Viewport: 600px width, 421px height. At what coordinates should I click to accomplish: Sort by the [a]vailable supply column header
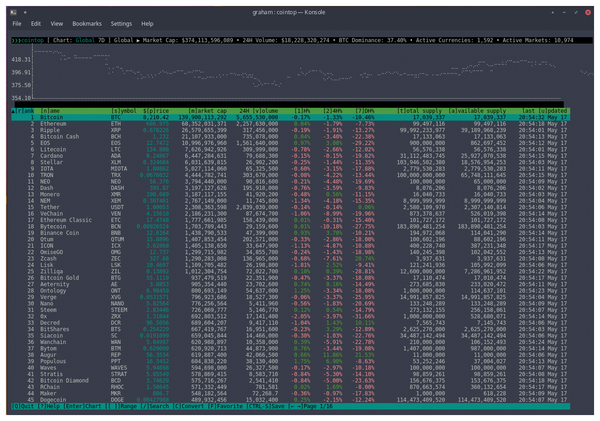[477, 111]
